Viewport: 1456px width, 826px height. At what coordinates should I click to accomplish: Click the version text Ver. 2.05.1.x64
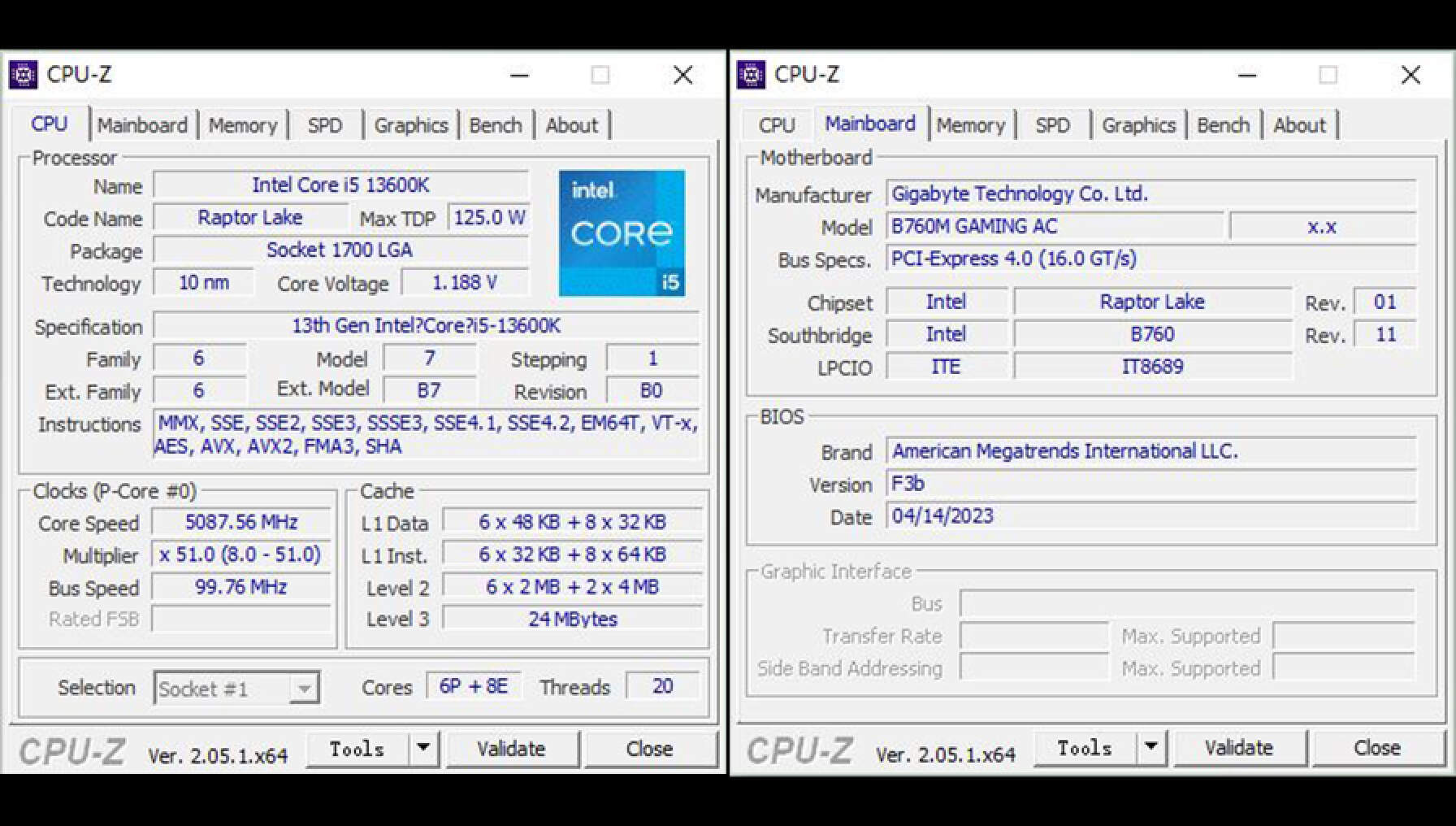tap(218, 754)
